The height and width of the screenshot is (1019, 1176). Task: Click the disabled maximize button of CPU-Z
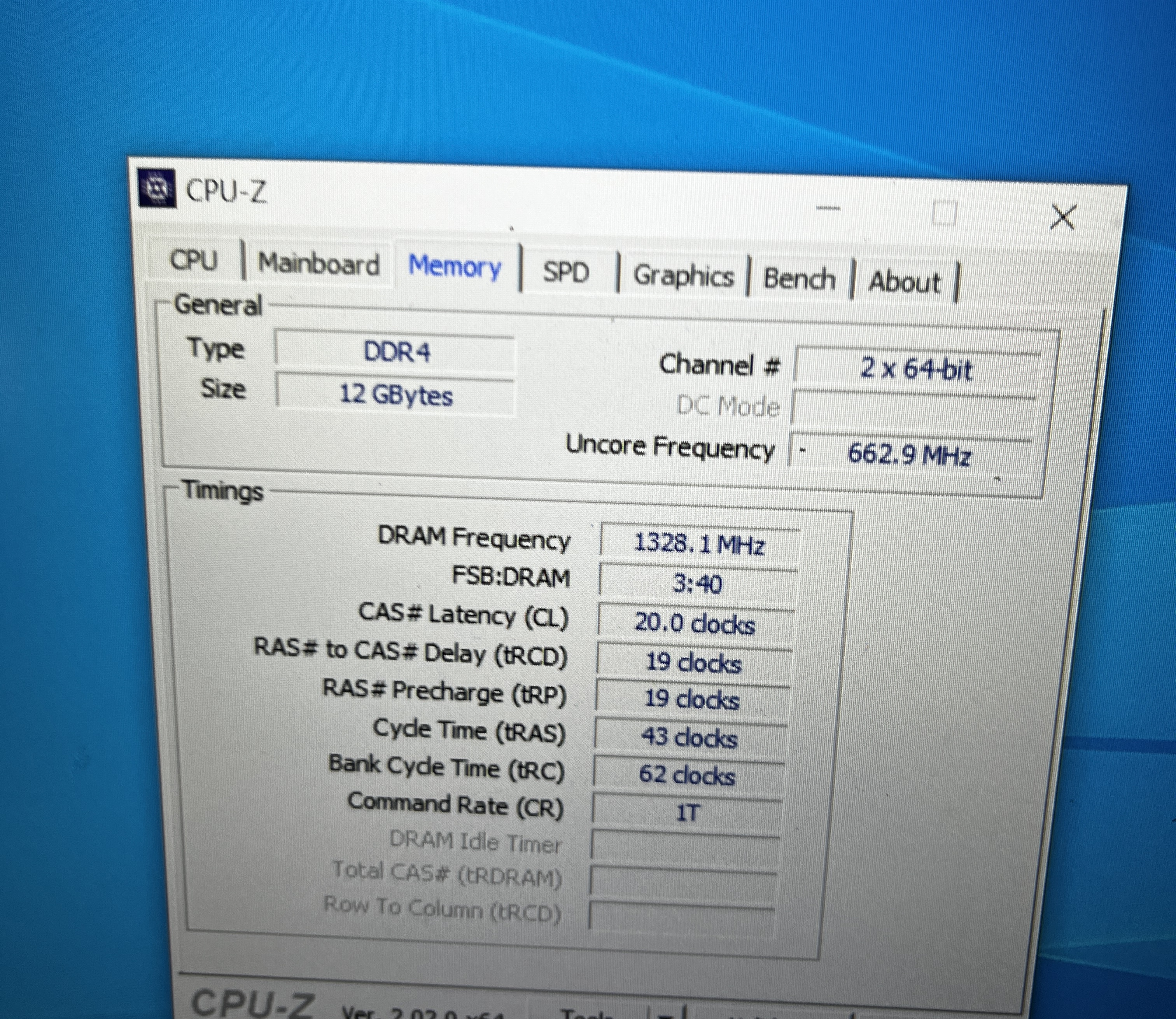944,214
